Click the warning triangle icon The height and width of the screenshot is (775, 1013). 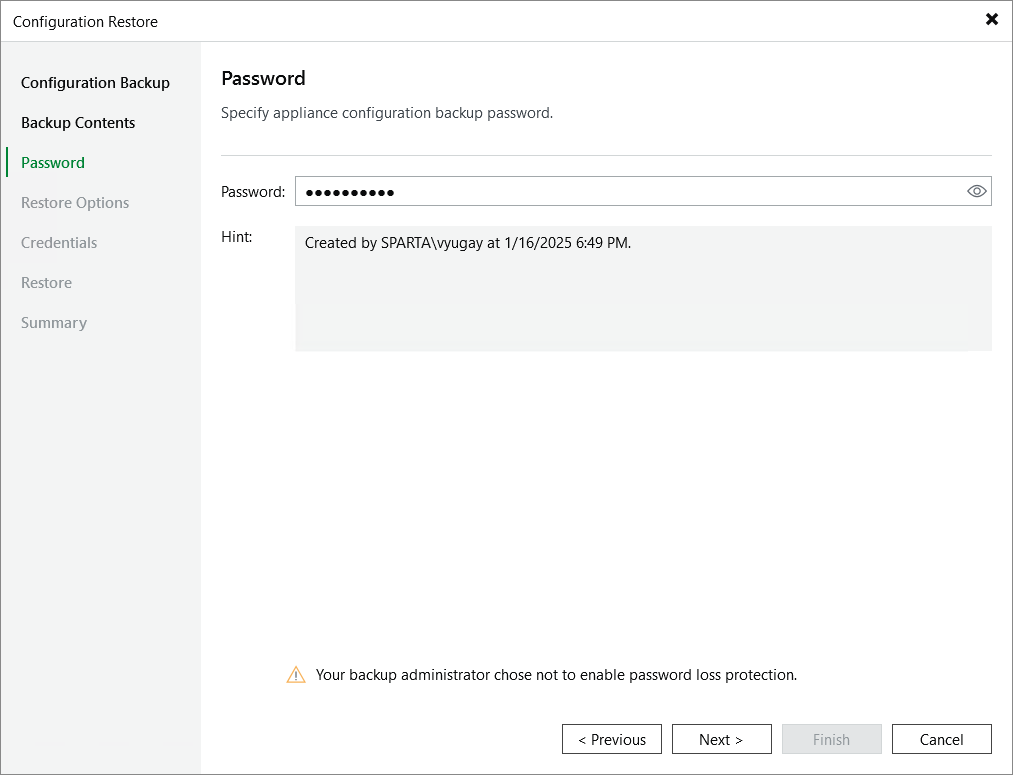[295, 674]
